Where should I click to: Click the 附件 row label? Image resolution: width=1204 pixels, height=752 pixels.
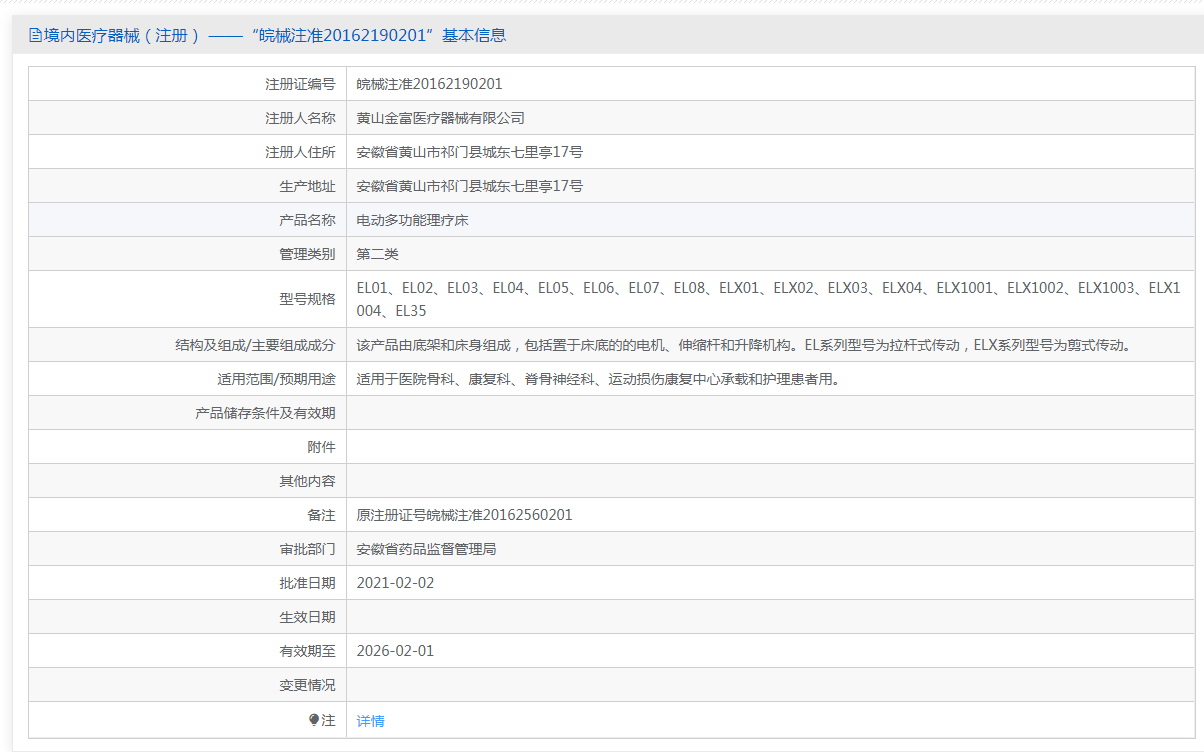click(321, 447)
